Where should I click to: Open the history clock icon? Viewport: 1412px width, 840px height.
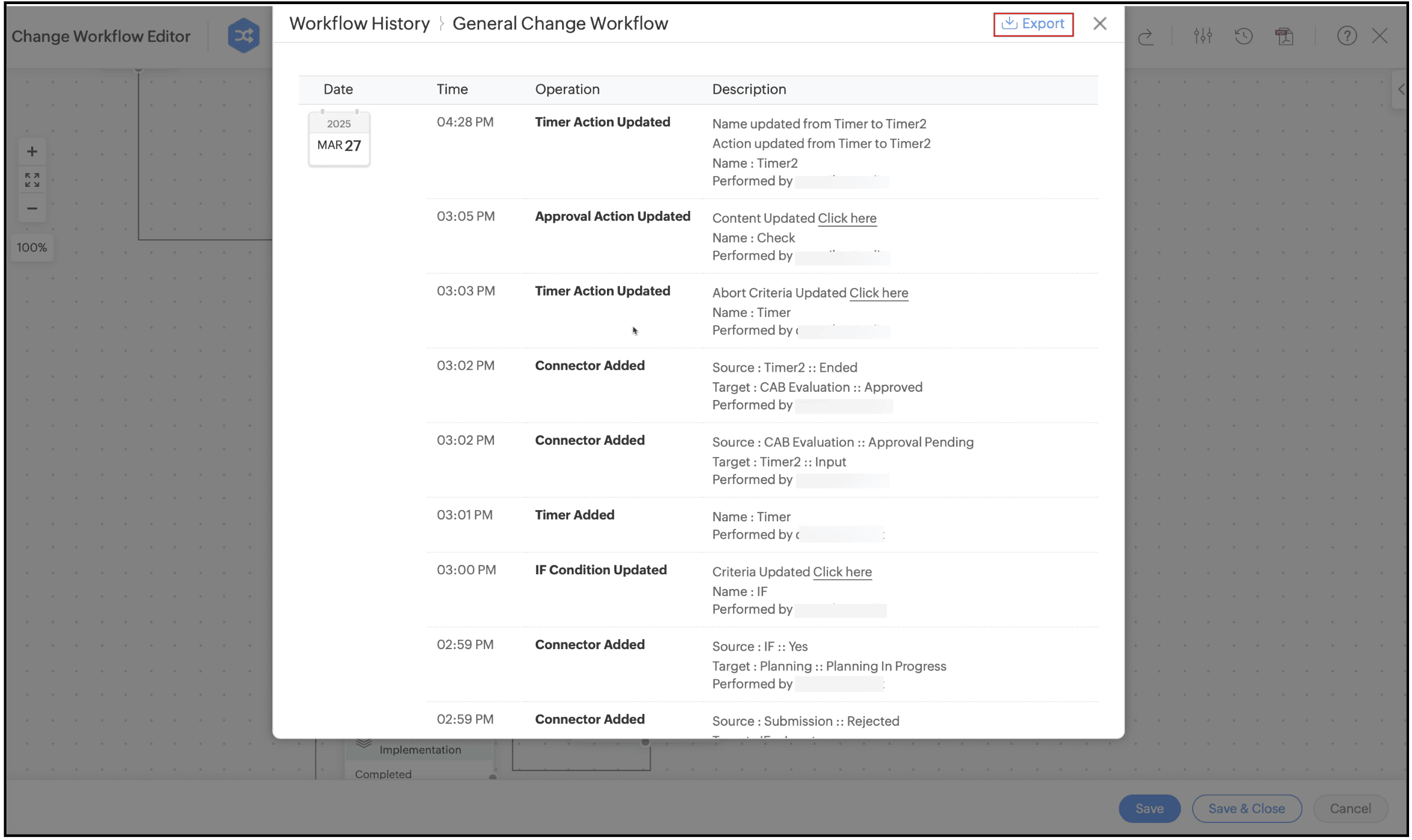[1243, 37]
